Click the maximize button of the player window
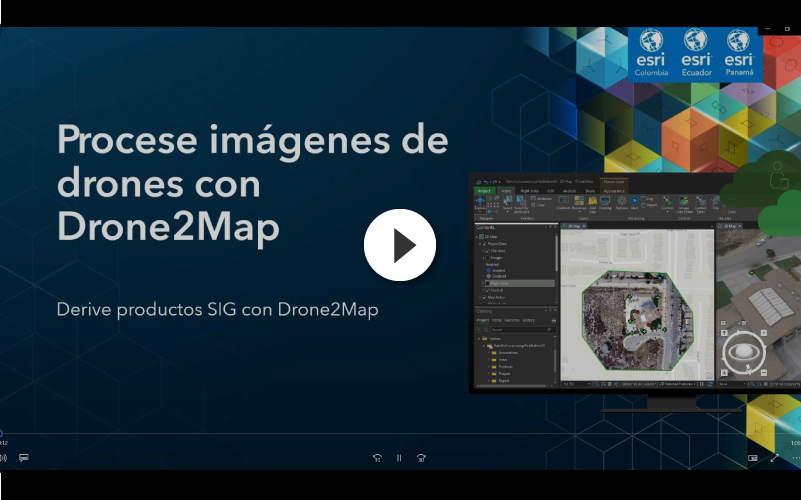Screen dimensions: 801x500 tap(787, 29)
